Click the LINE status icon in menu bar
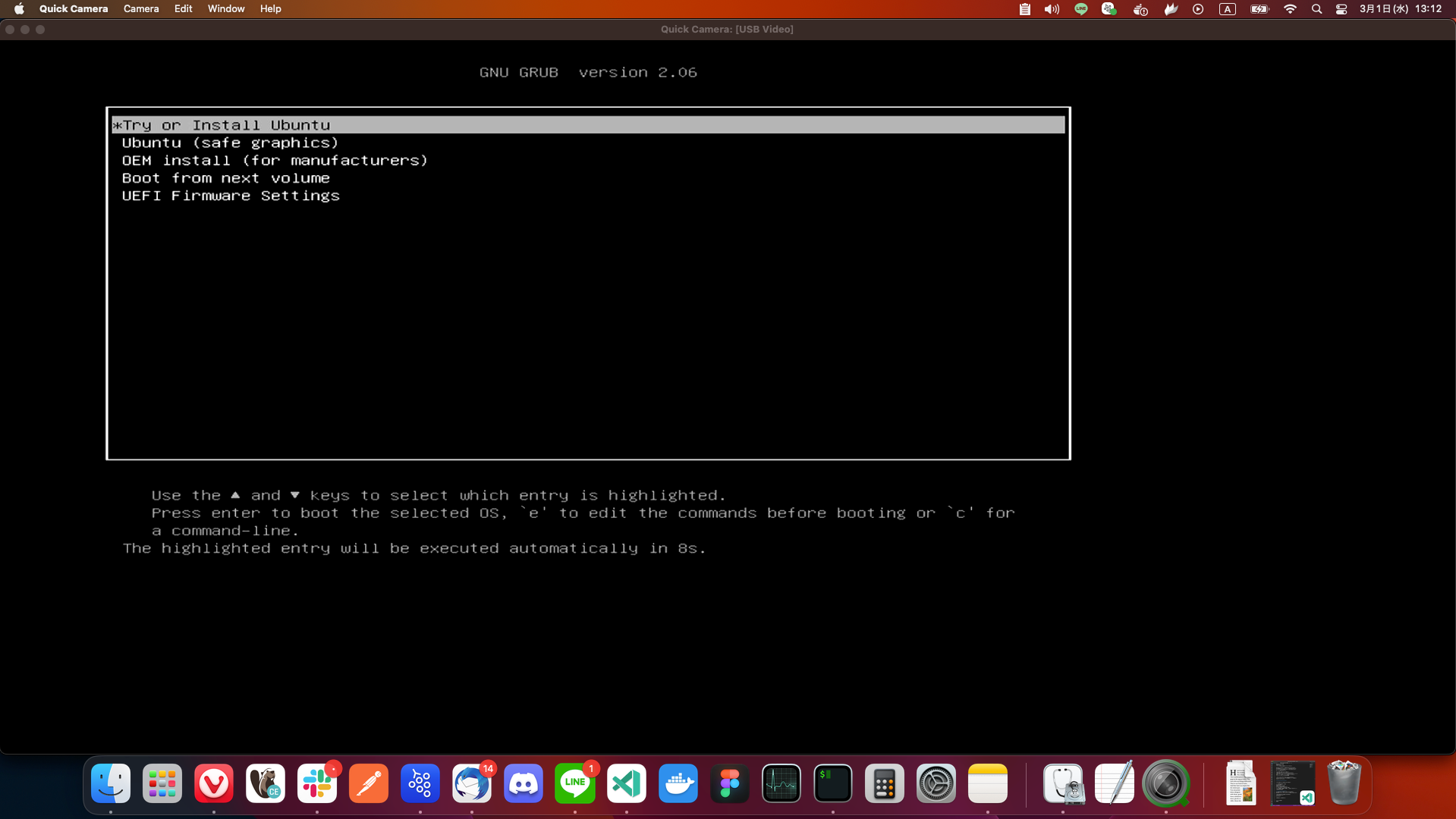This screenshot has width=1456, height=819. (x=1080, y=9)
